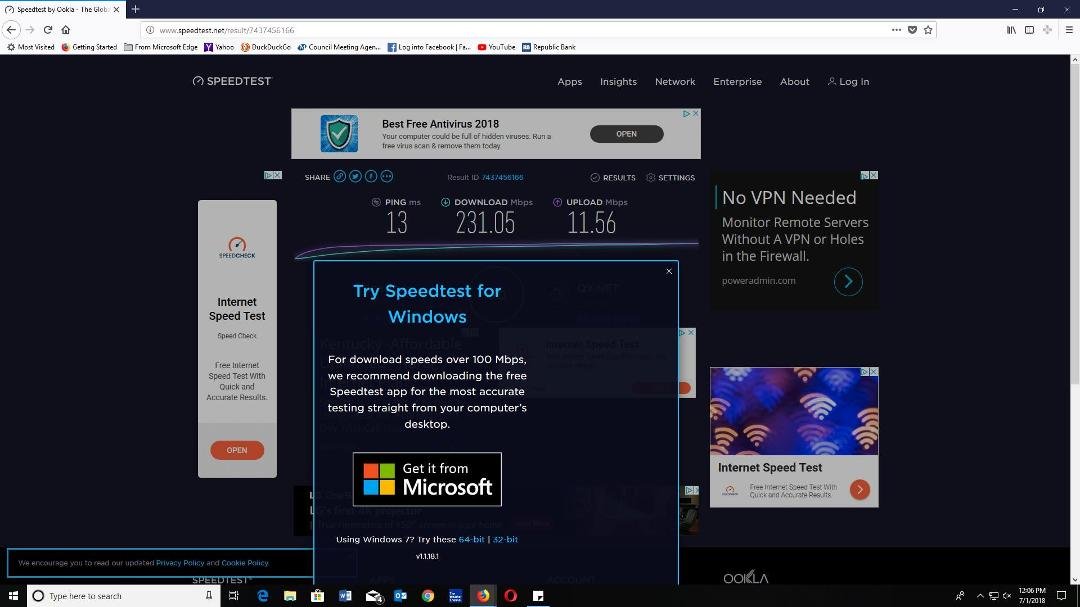Save page to Pocket
Image resolution: width=1080 pixels, height=607 pixels.
point(912,30)
